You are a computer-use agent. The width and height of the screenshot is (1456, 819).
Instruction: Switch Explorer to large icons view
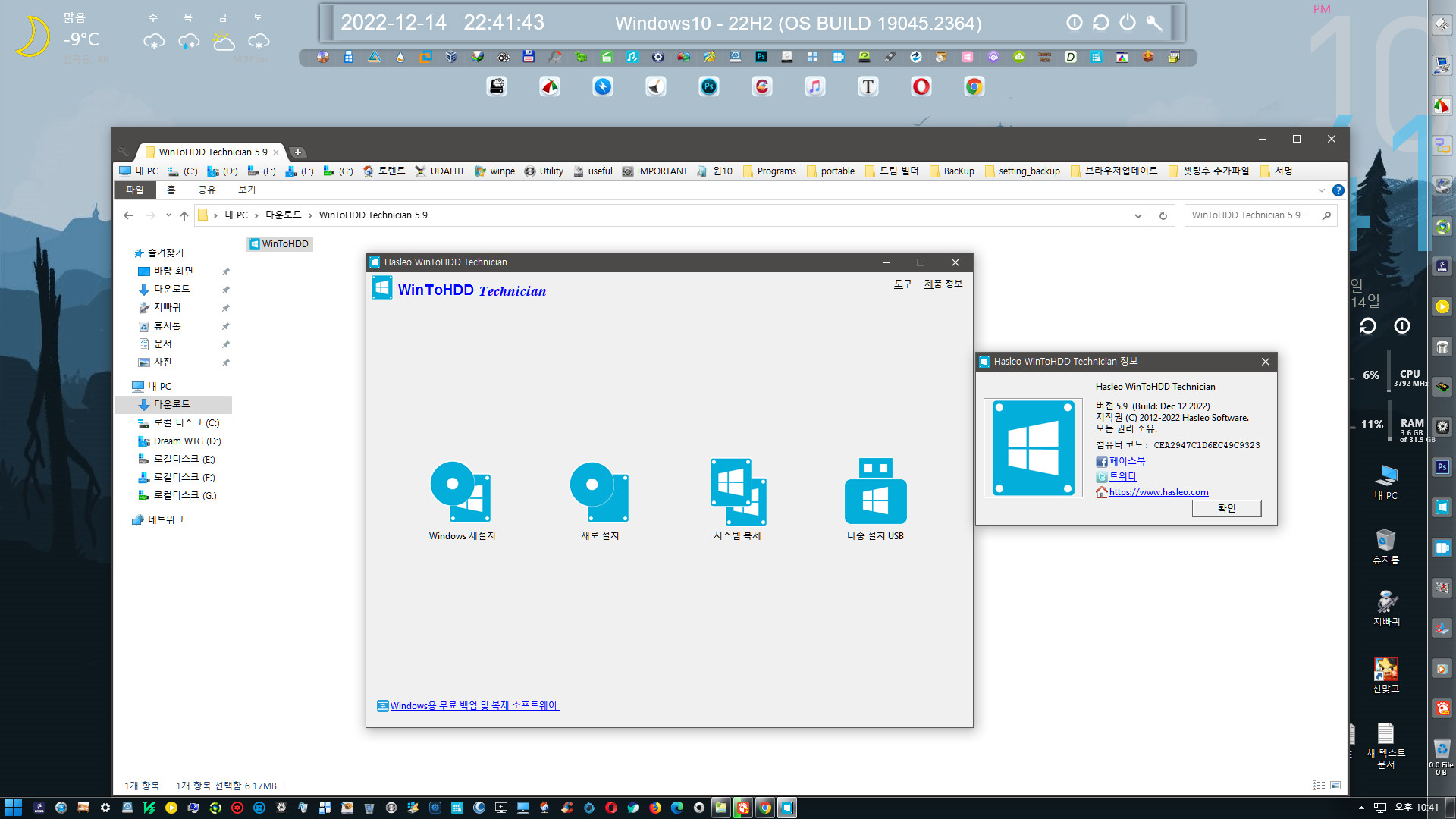click(x=1335, y=786)
